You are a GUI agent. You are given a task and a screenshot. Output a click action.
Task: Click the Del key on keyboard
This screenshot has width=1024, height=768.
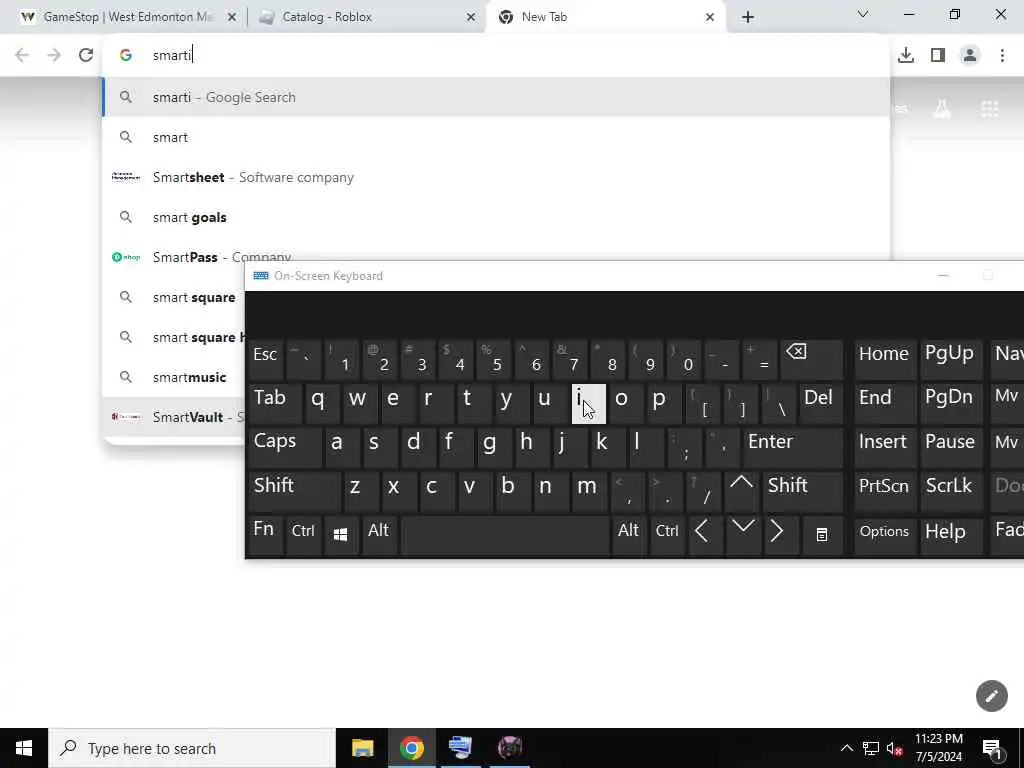point(821,404)
